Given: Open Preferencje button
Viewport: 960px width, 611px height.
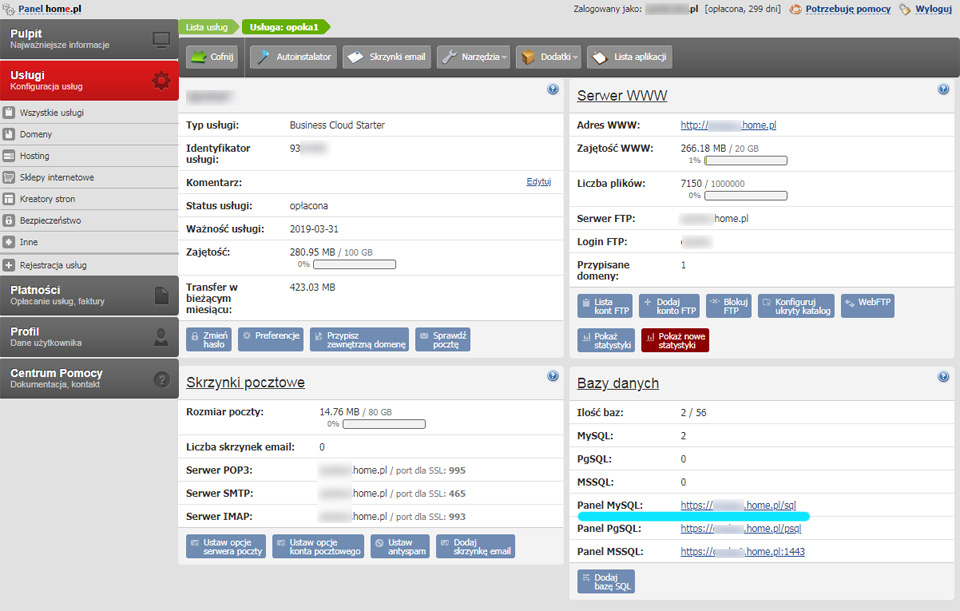Looking at the screenshot, I should coord(271,340).
